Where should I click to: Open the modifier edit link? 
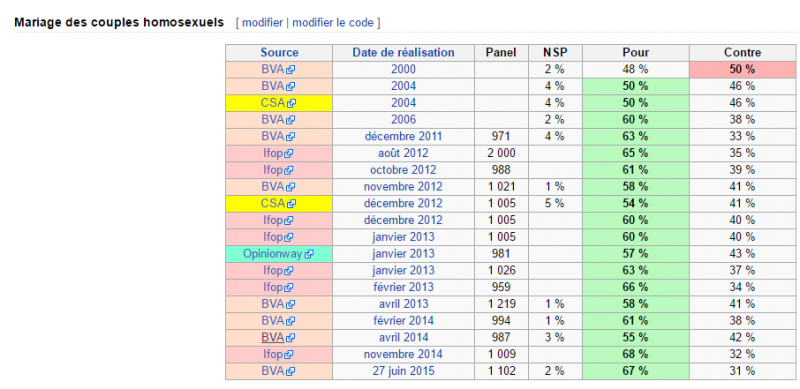point(262,22)
